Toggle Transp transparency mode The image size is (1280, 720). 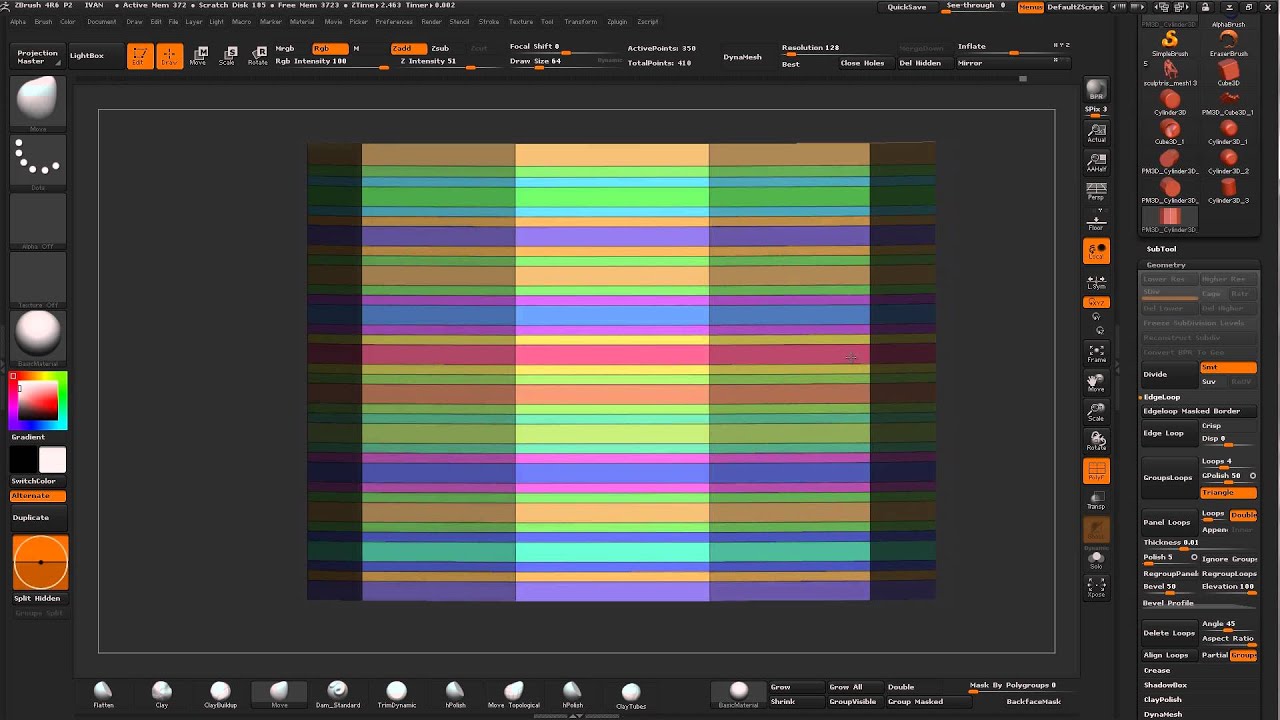tap(1096, 500)
